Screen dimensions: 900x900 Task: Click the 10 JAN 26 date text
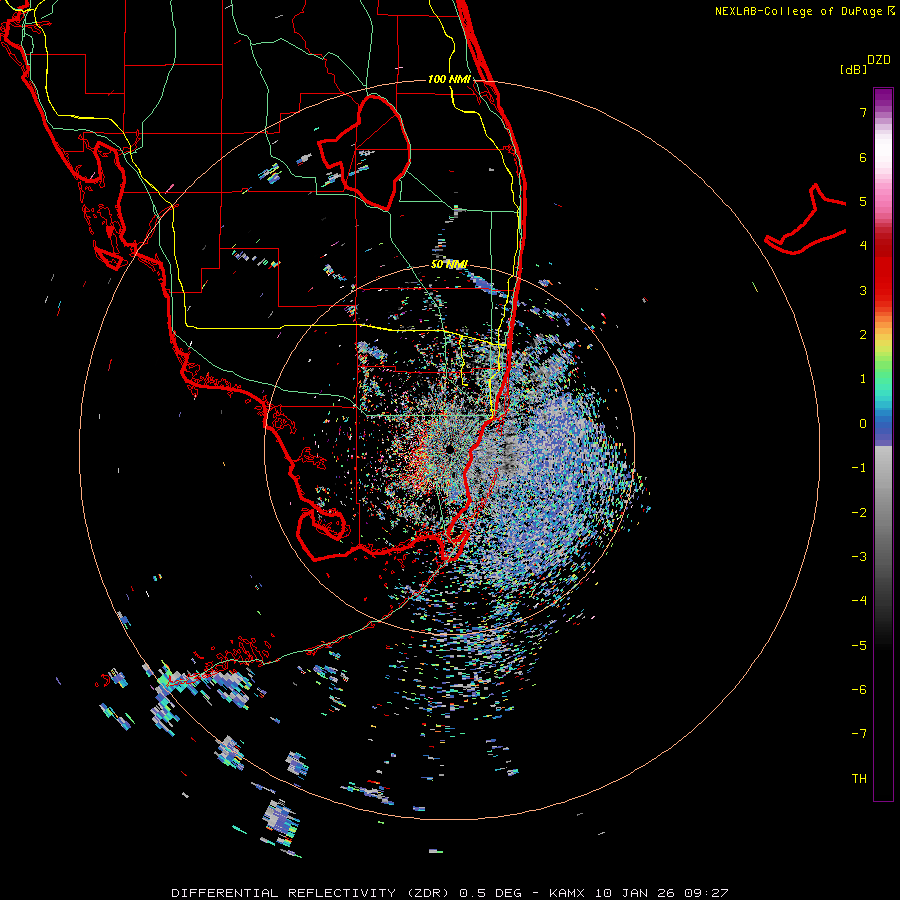634,893
